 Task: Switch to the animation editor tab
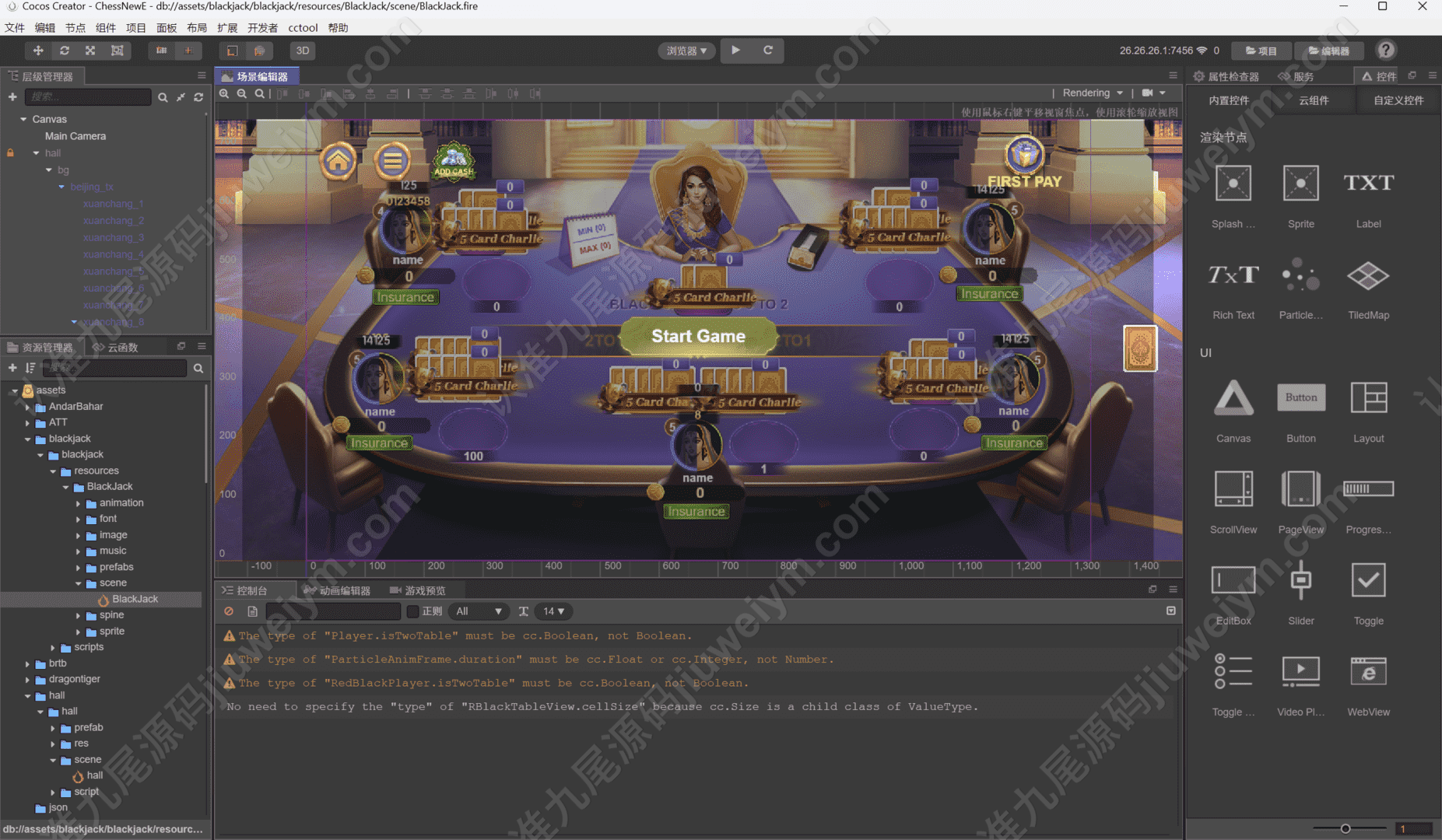pyautogui.click(x=339, y=590)
